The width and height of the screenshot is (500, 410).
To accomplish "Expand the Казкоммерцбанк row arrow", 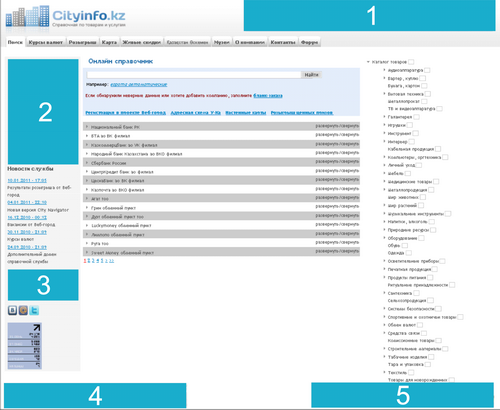I will (x=87, y=145).
